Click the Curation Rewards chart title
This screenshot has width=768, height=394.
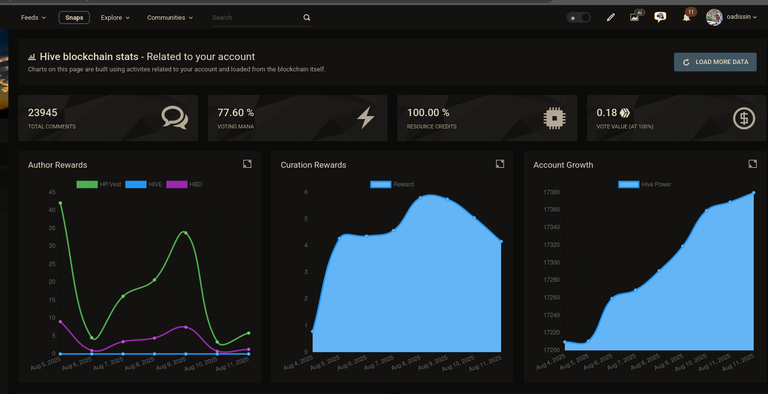tap(313, 165)
